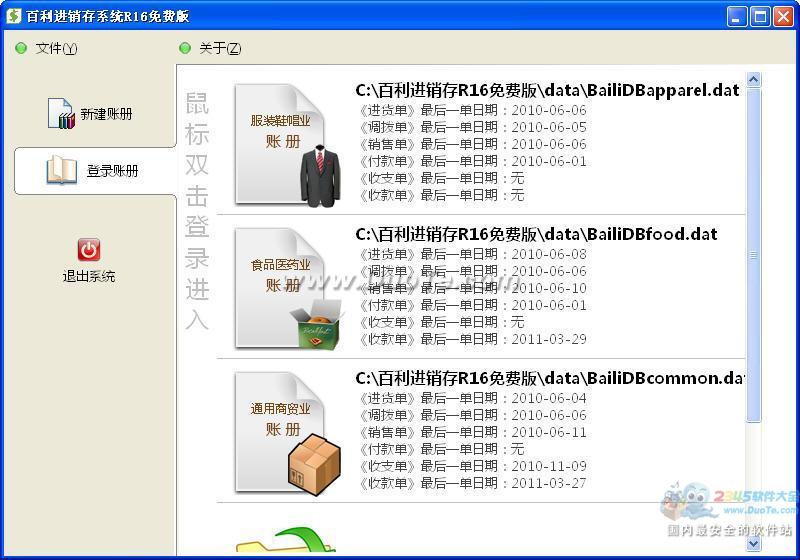Click food 销售单 date 2010-06-10
This screenshot has width=800, height=560.
[x=549, y=288]
